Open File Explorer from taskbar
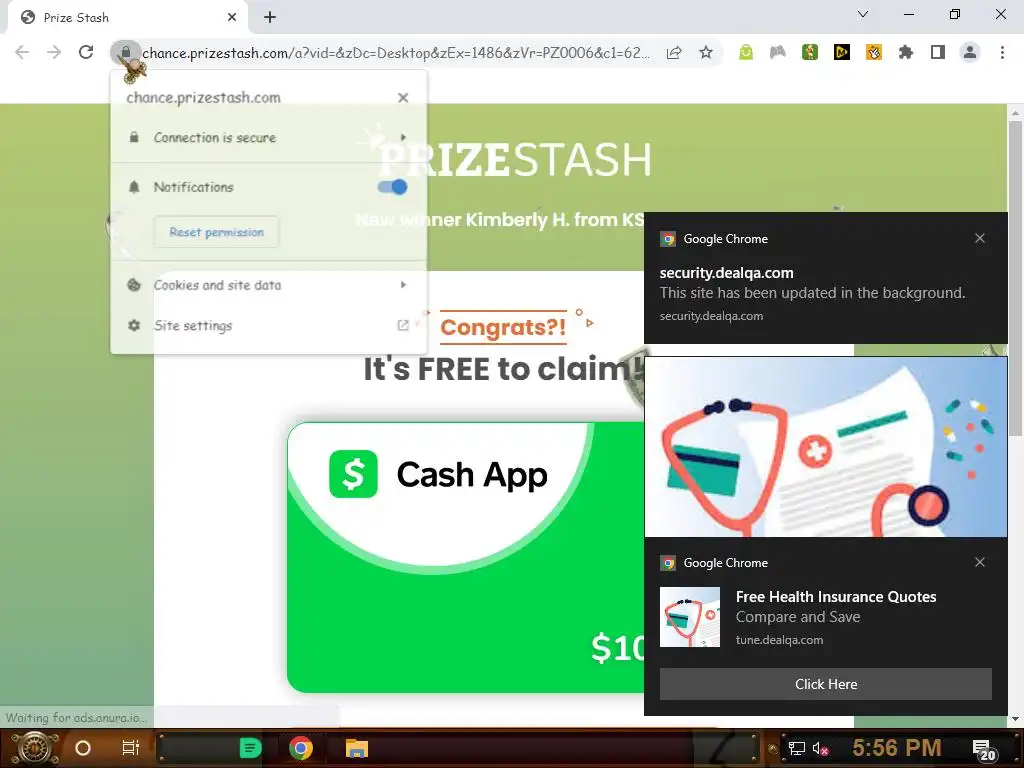Image resolution: width=1024 pixels, height=768 pixels. tap(357, 748)
